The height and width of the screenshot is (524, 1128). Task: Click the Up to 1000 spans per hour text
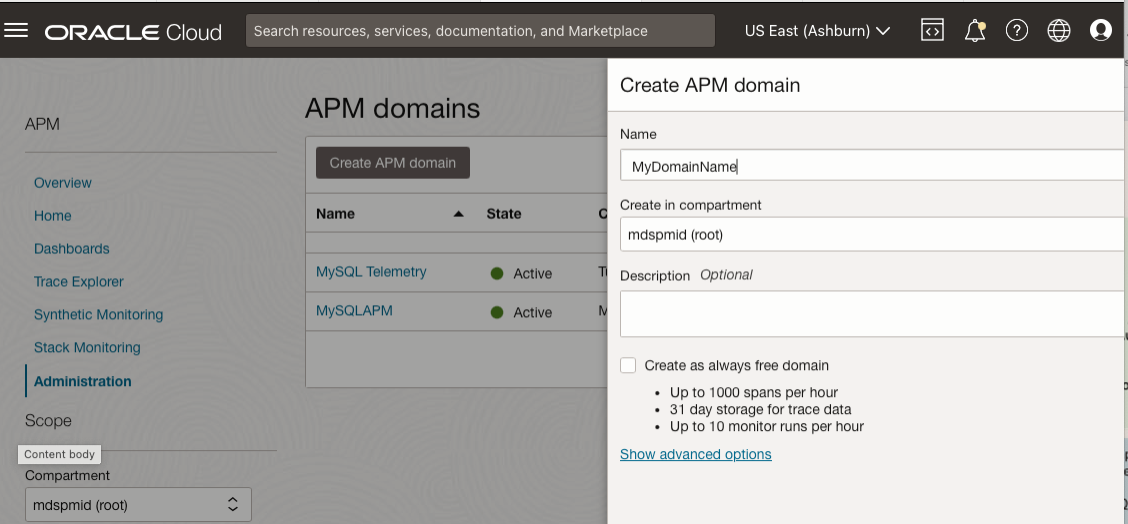tap(754, 392)
